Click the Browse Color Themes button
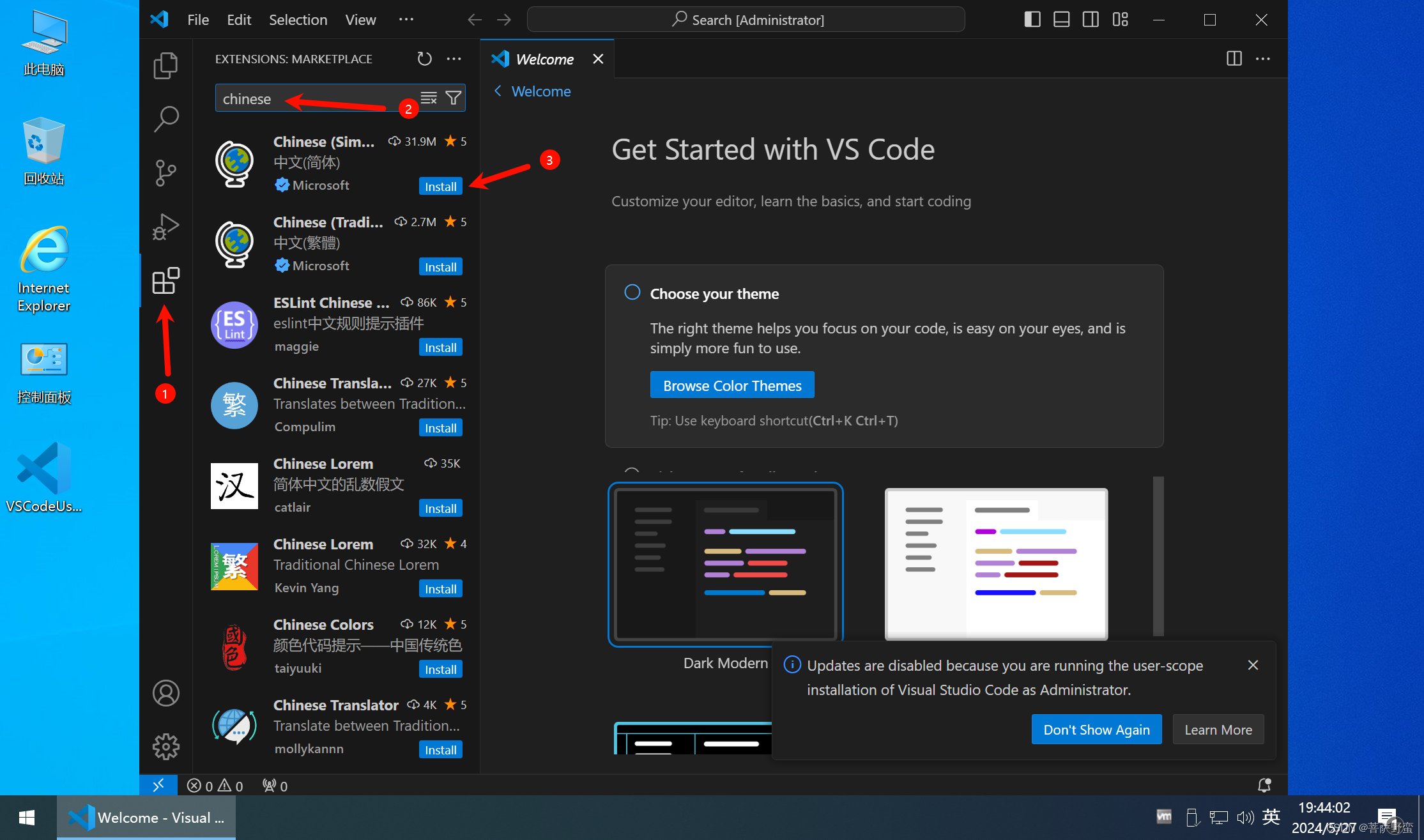The image size is (1424, 840). tap(732, 385)
